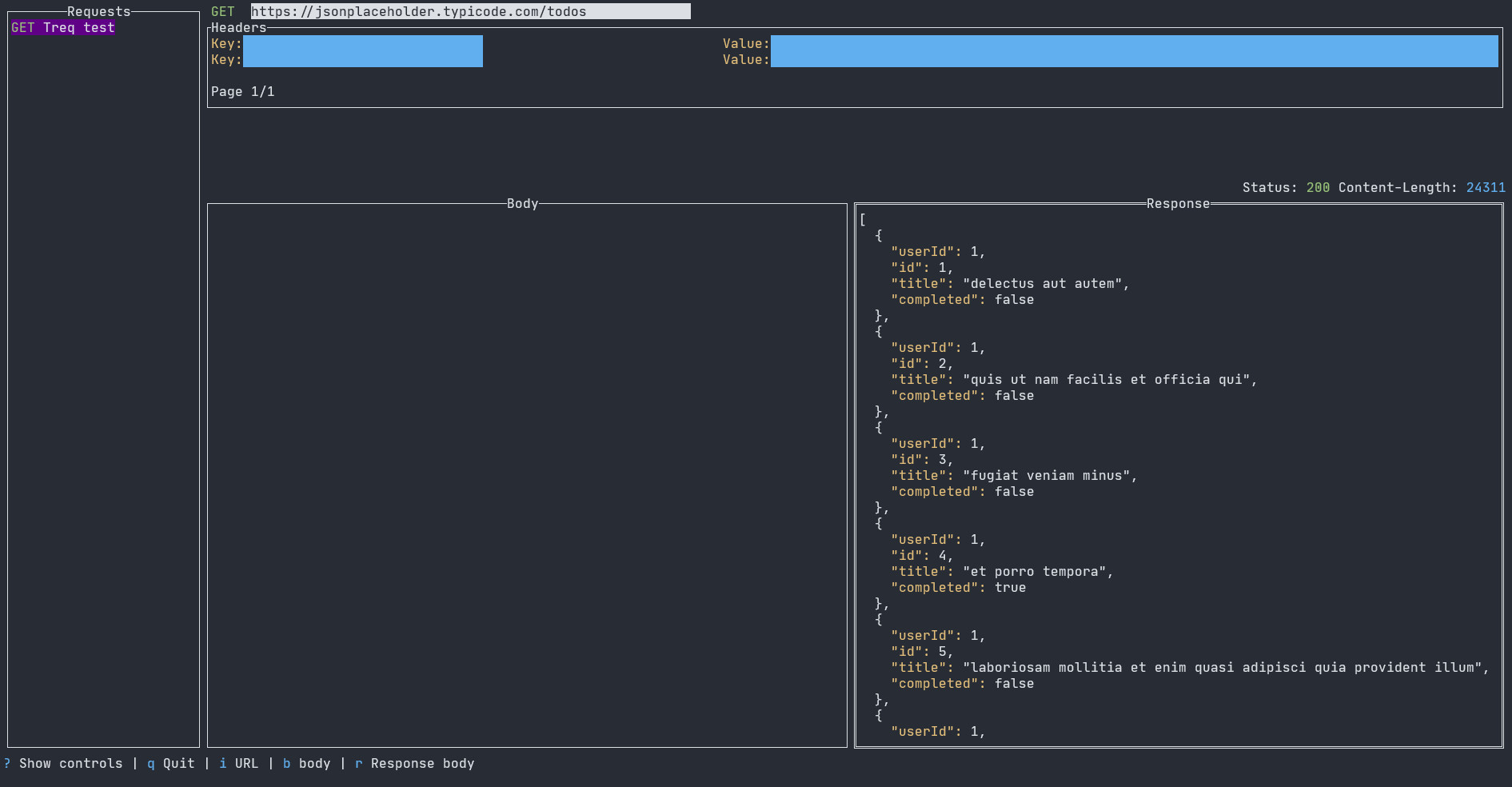Focus the first header Key field
Viewport: 1512px width, 787px height.
click(x=362, y=44)
